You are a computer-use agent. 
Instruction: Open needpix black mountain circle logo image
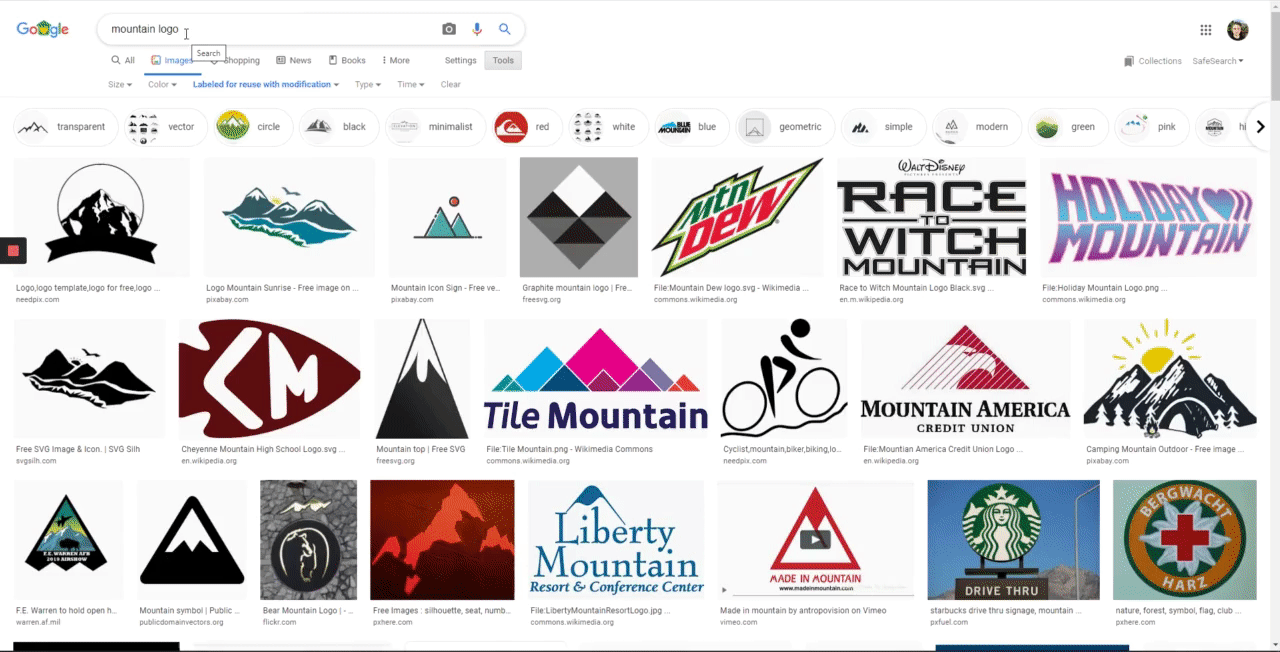(101, 217)
